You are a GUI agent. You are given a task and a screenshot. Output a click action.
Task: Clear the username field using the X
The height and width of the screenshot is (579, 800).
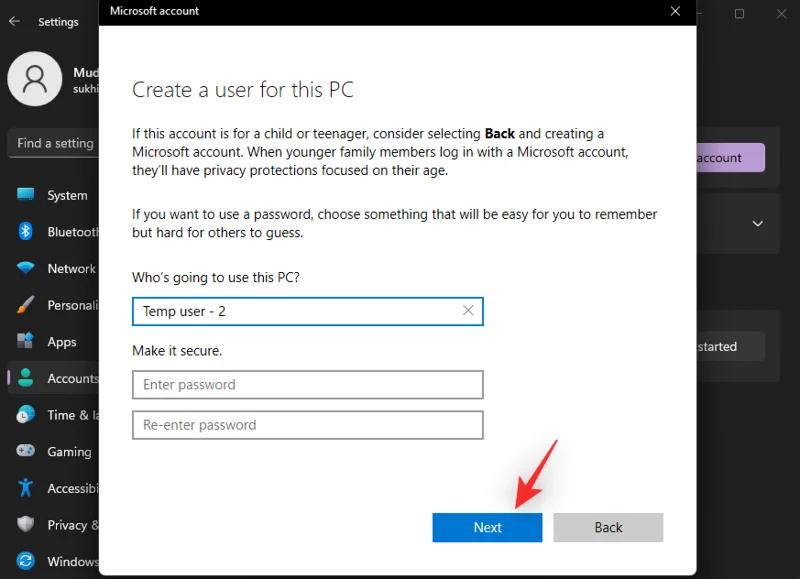pyautogui.click(x=467, y=311)
